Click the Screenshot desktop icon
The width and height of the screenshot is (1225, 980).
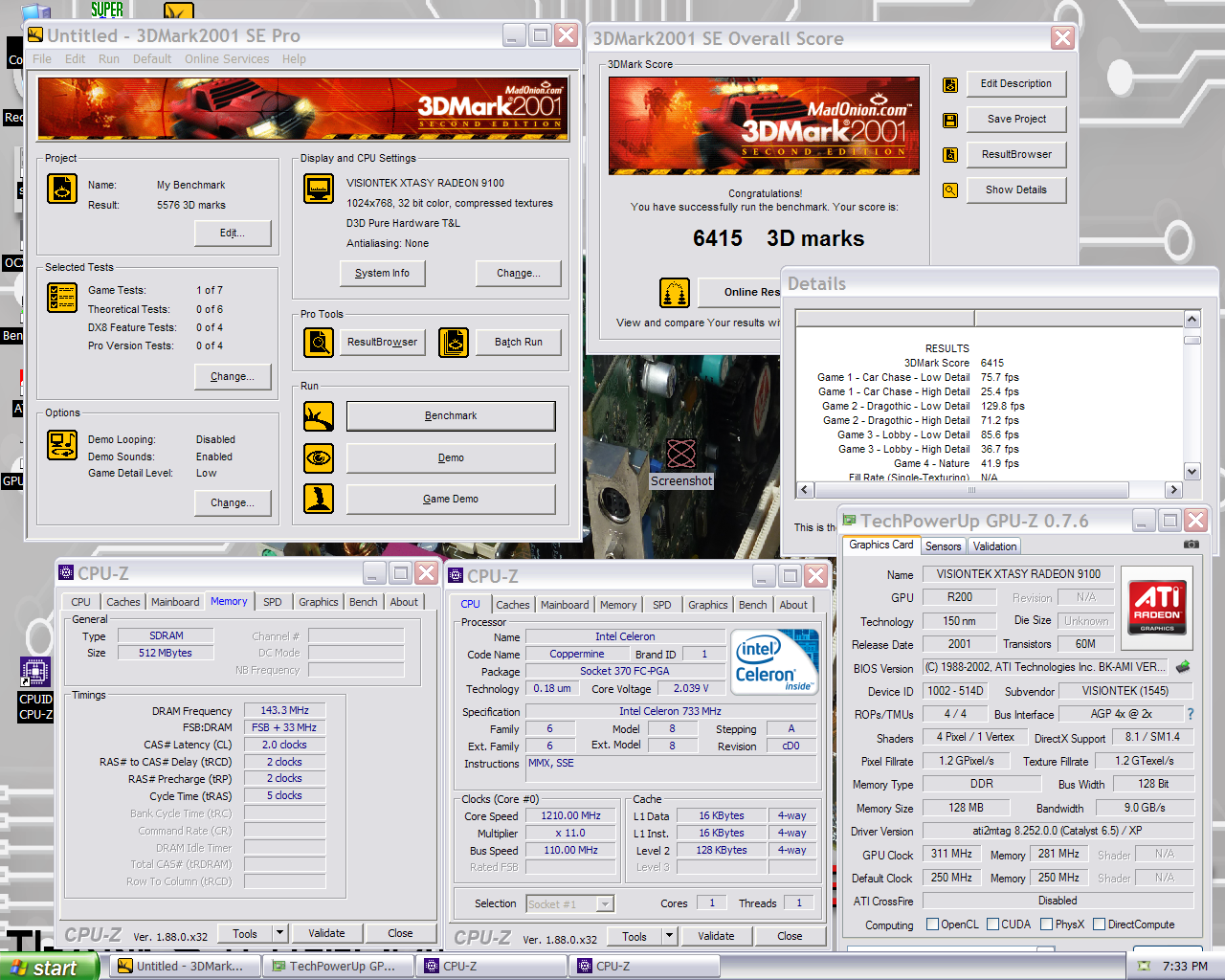point(681,463)
